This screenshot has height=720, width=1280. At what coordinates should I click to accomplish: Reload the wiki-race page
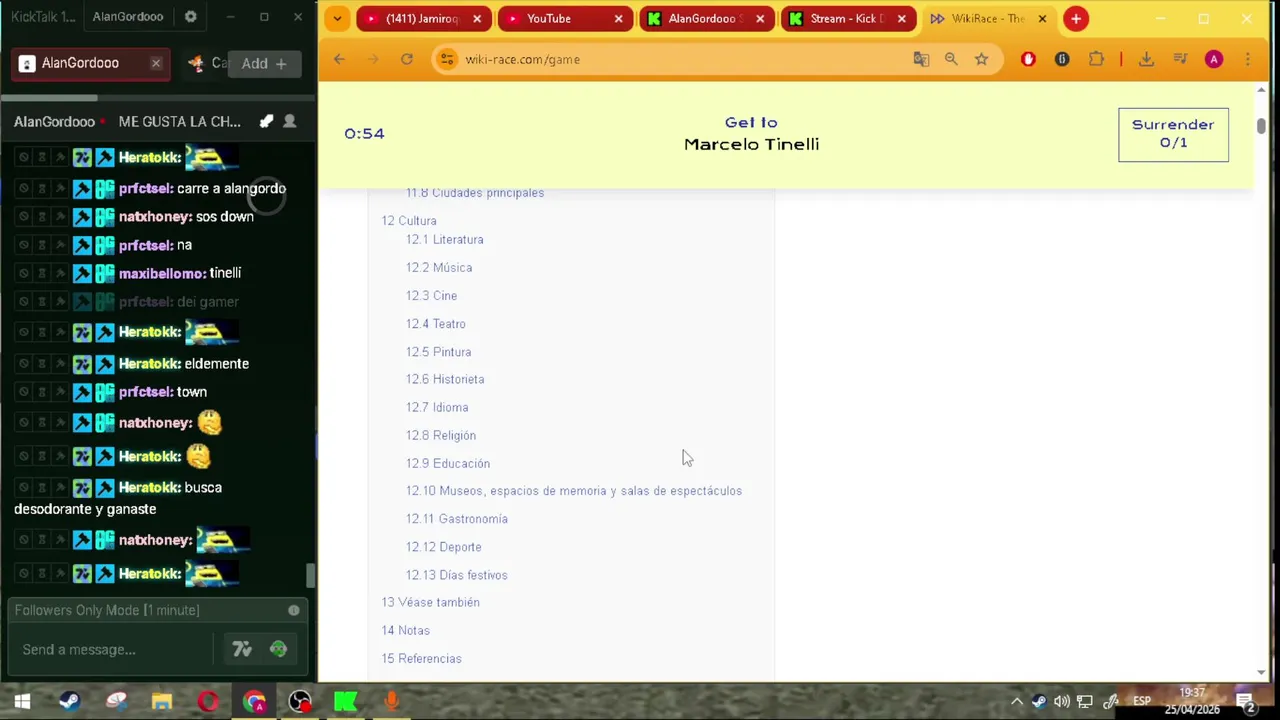pos(407,59)
